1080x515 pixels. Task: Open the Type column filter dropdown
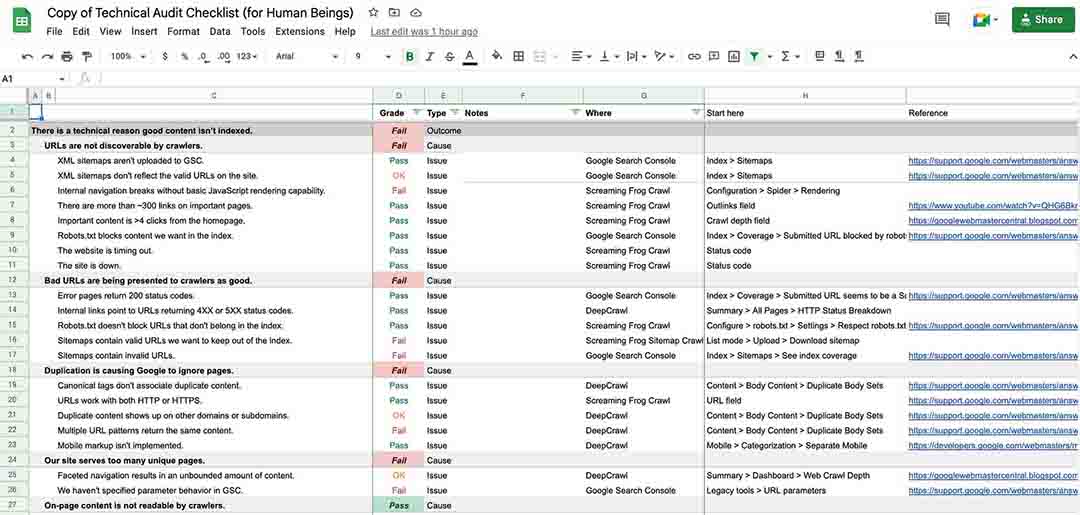pos(455,112)
